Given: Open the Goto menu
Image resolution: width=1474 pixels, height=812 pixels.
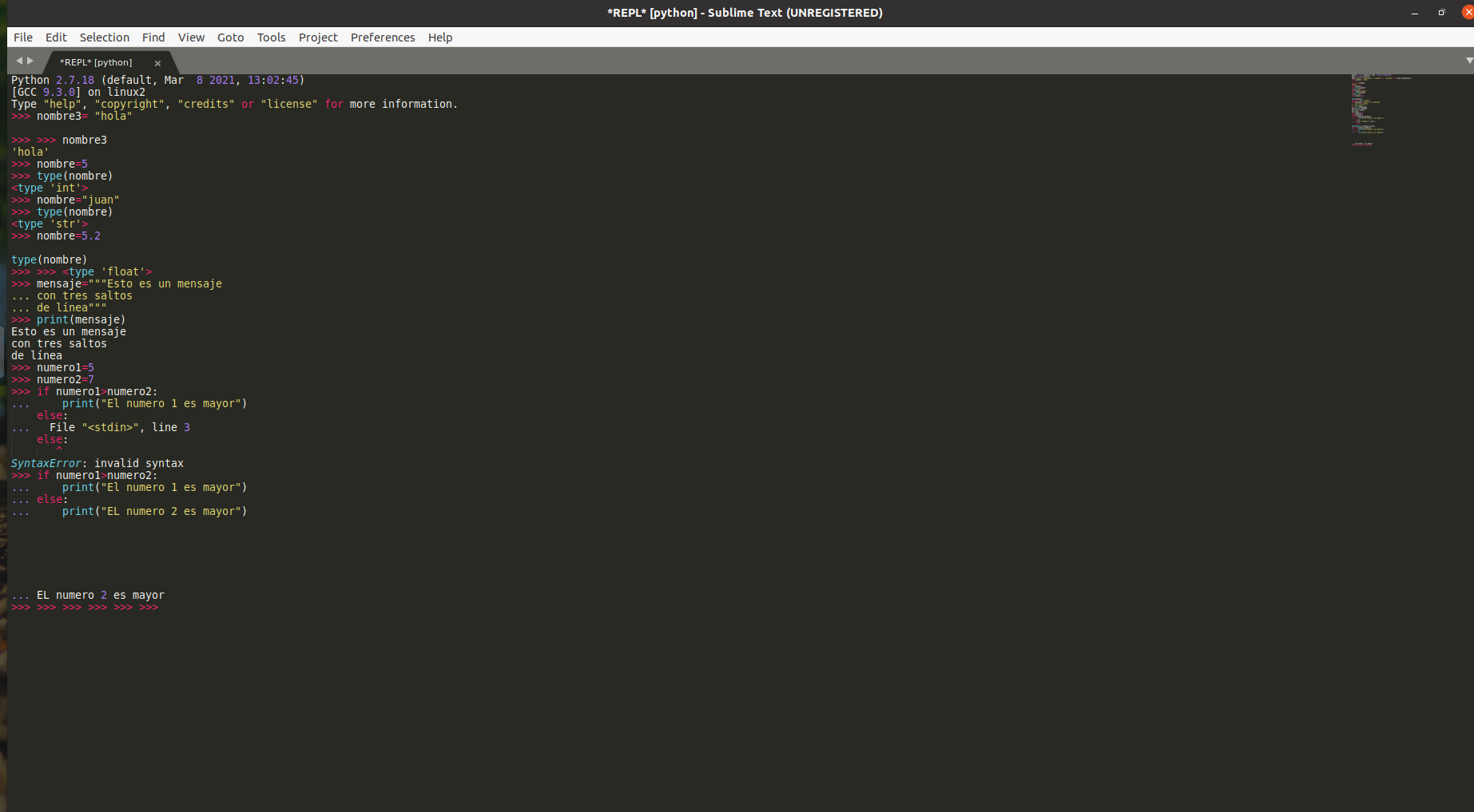Looking at the screenshot, I should [x=230, y=38].
